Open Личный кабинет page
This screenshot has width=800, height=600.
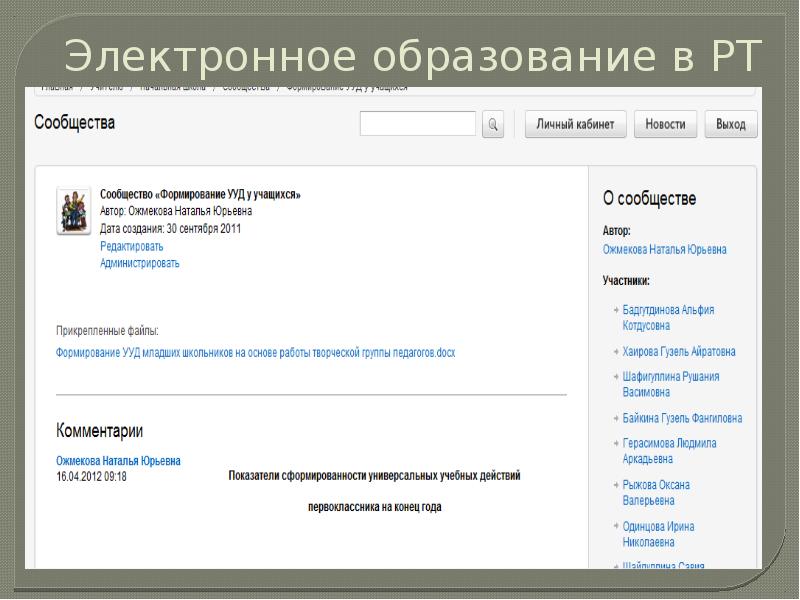pos(576,125)
